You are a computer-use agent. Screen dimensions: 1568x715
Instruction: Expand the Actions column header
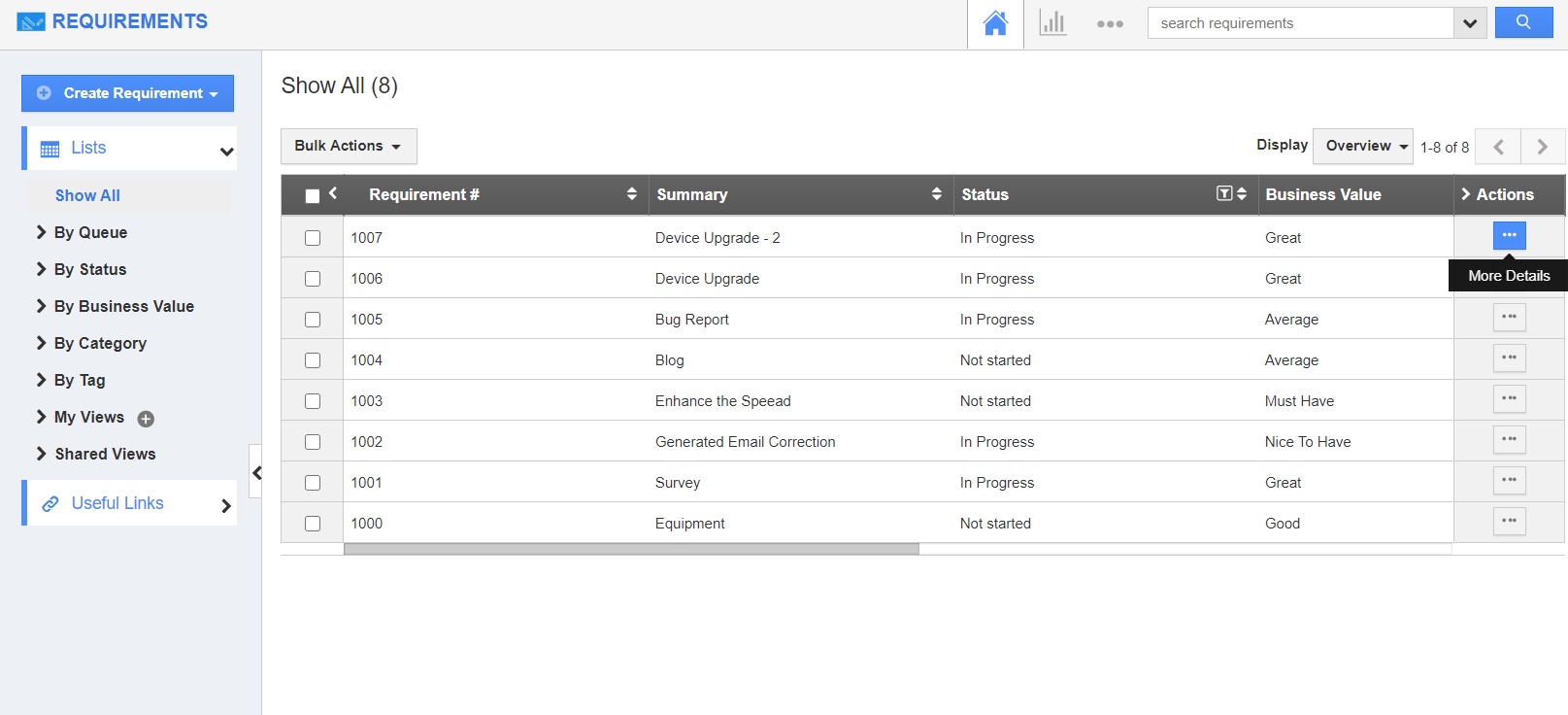pyautogui.click(x=1466, y=194)
